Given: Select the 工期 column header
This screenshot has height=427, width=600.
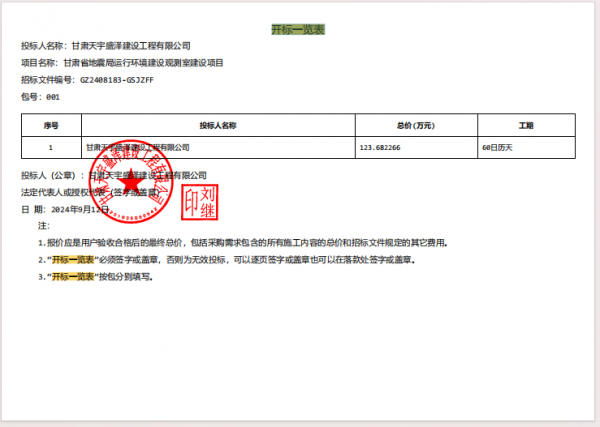Looking at the screenshot, I should [525, 125].
